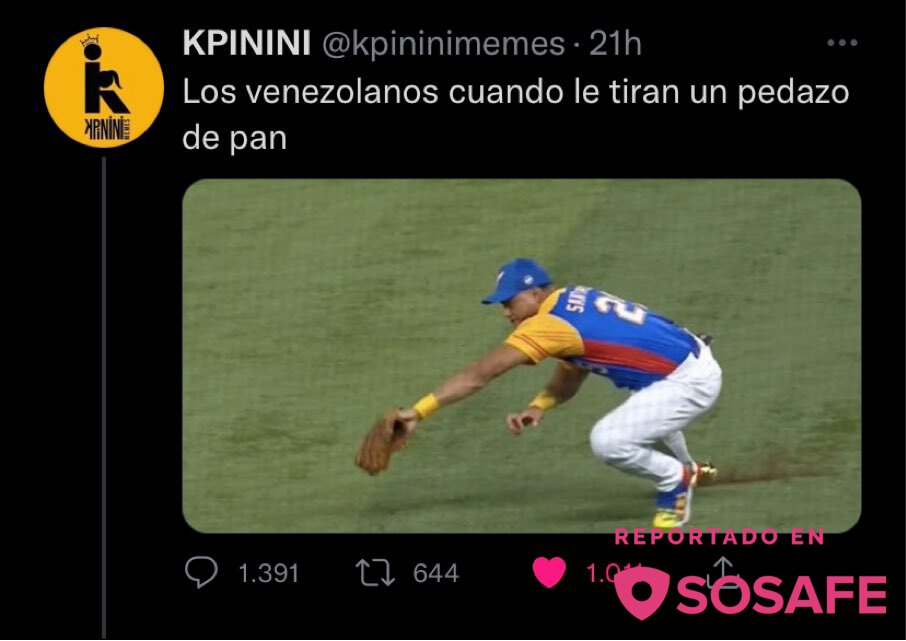Open the three-dot more options menu
The height and width of the screenshot is (641, 906).
842,43
